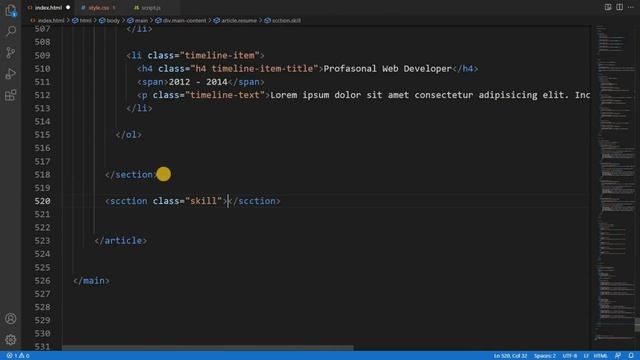Change language mode HTML
The height and width of the screenshot is (360, 640).
[600, 356]
